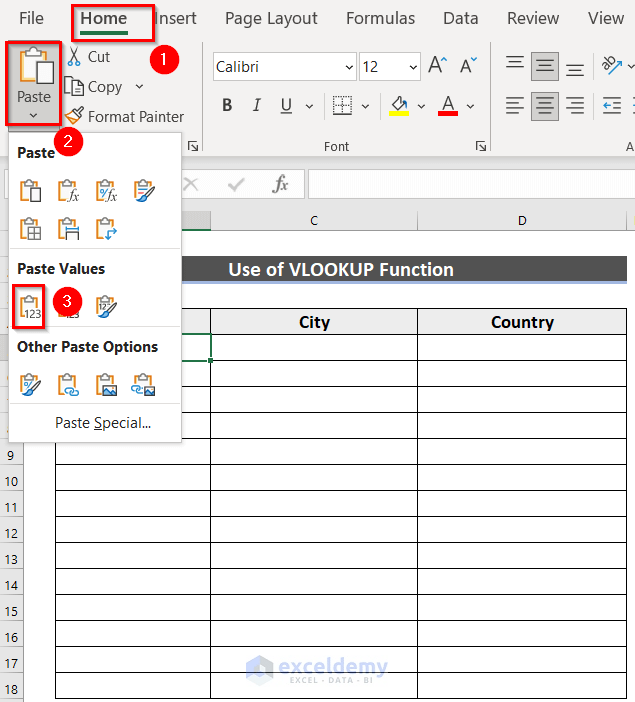Align text left
Image resolution: width=635 pixels, height=702 pixels.
click(x=515, y=106)
